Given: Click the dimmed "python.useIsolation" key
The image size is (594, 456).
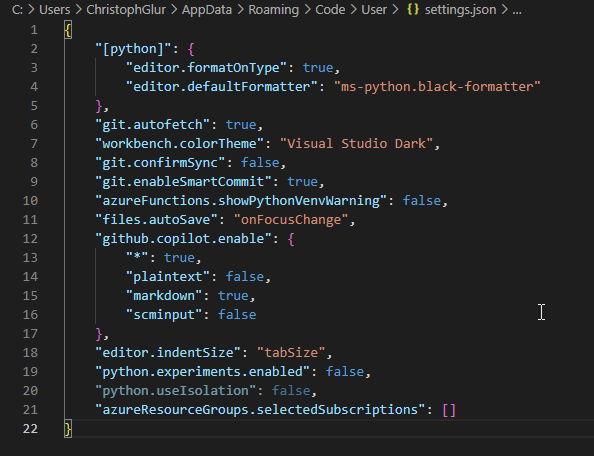Looking at the screenshot, I should (x=176, y=390).
